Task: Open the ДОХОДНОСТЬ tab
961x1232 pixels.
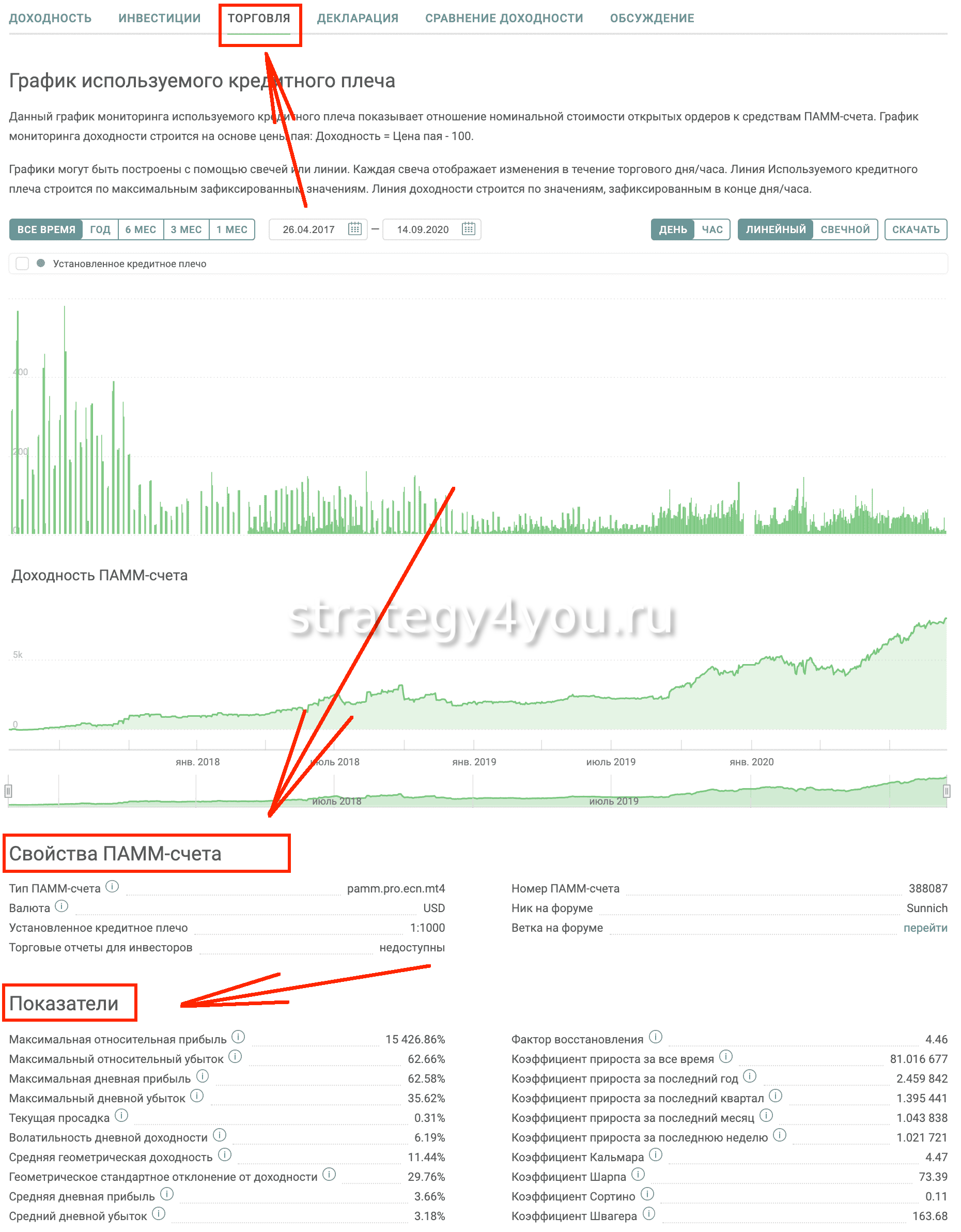Action: click(50, 18)
